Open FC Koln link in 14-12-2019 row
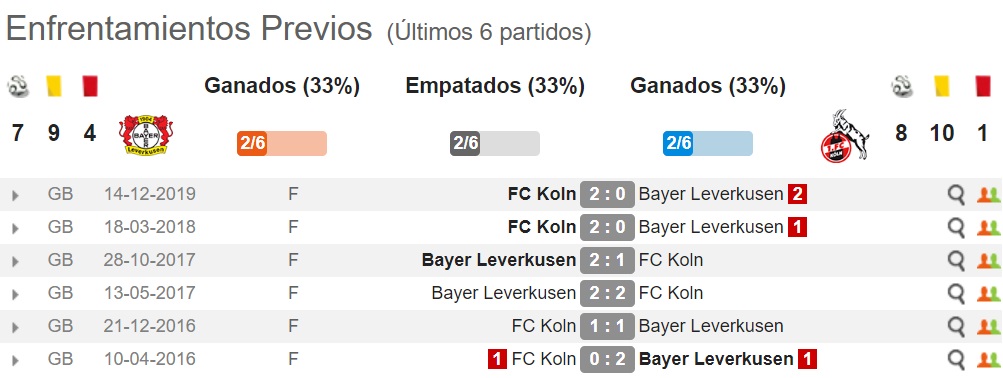 542,194
